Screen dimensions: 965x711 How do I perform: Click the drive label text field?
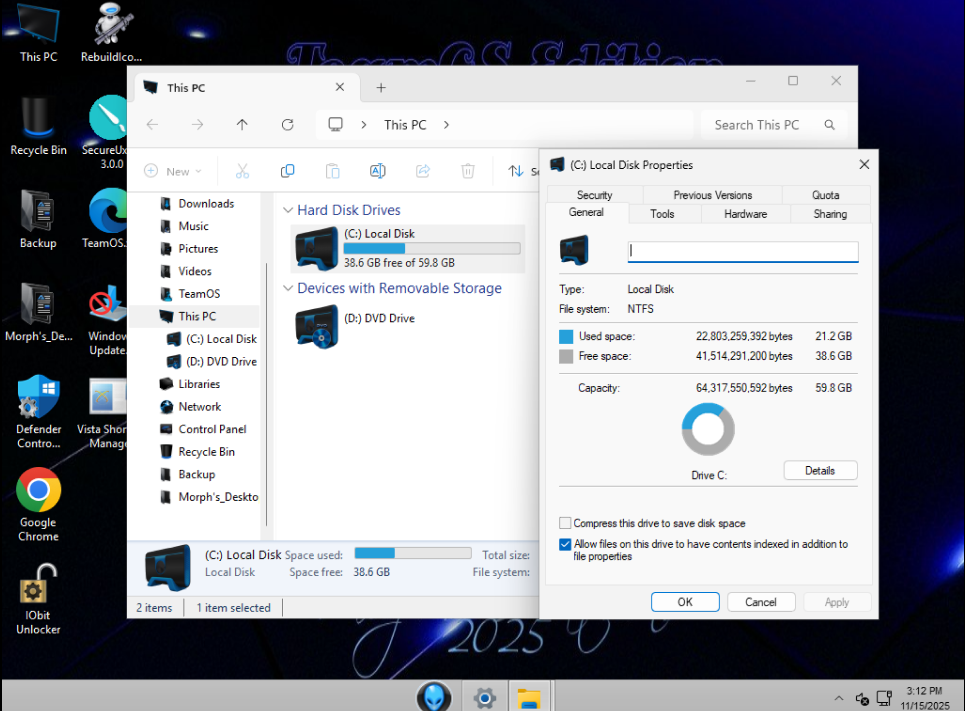[742, 252]
